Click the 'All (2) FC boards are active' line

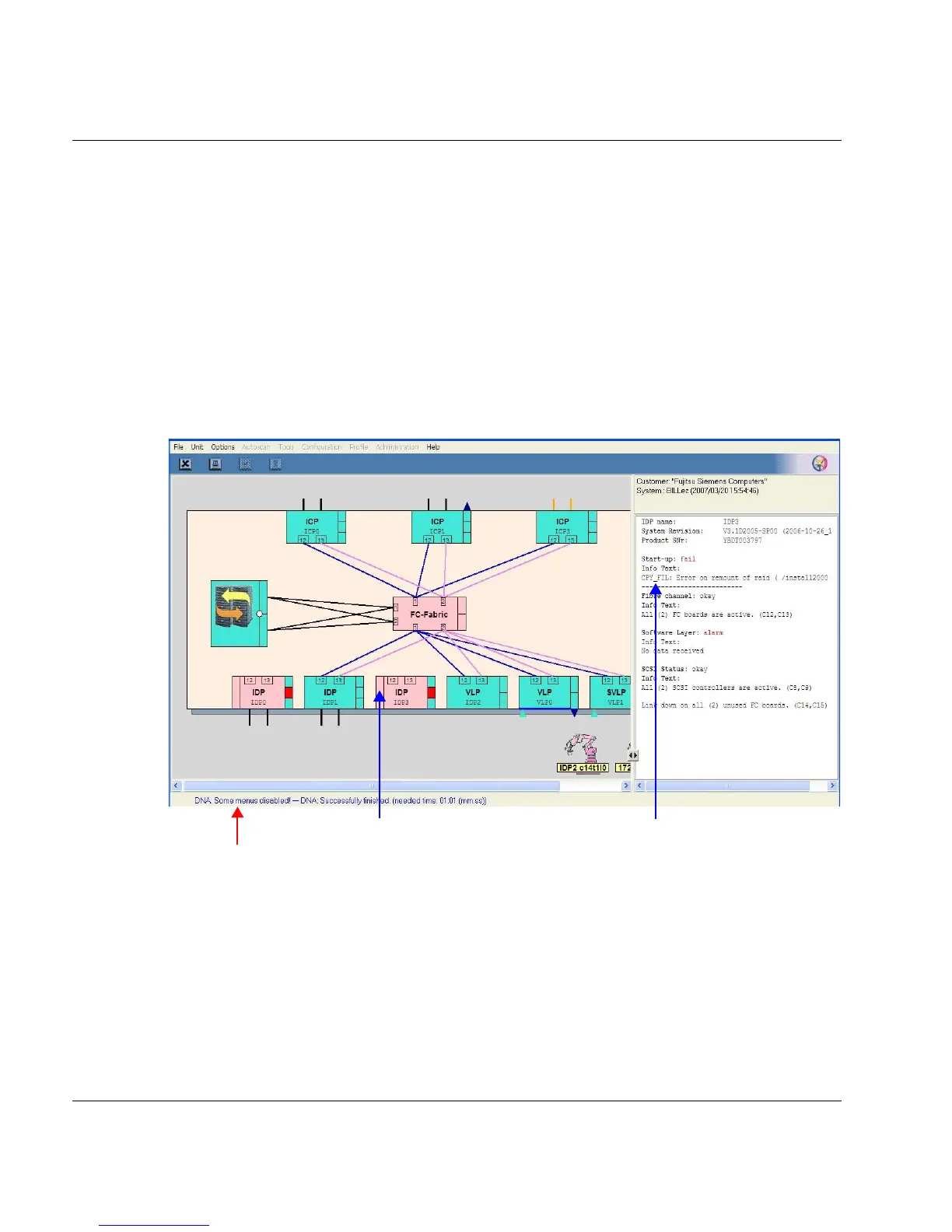(716, 614)
